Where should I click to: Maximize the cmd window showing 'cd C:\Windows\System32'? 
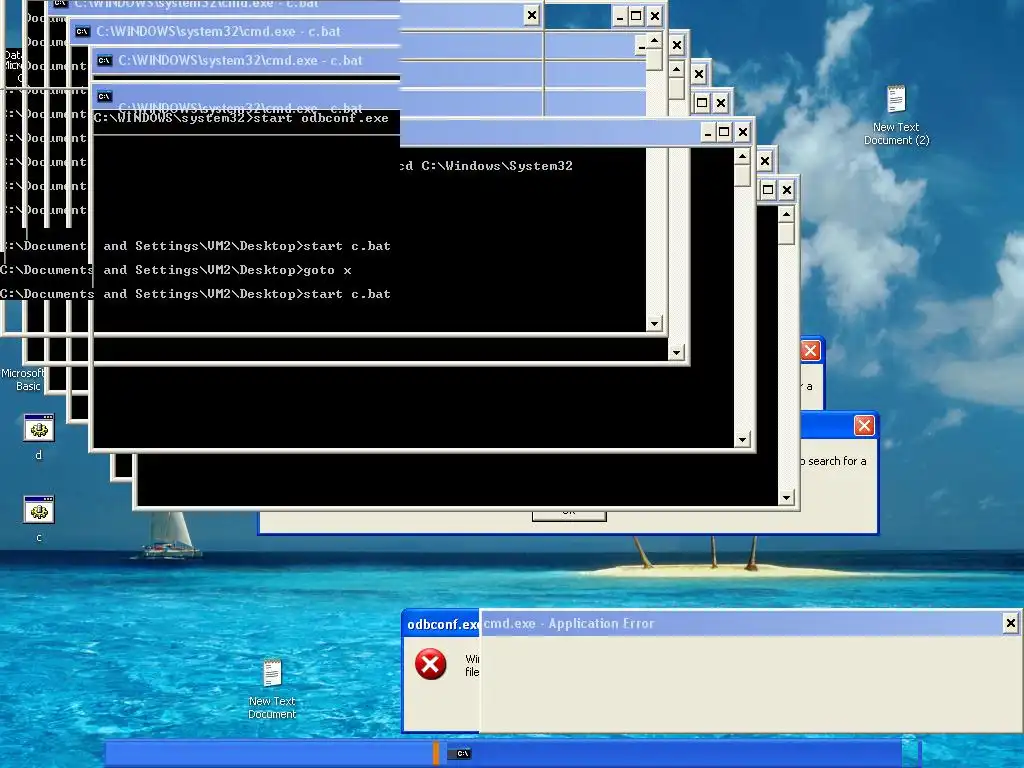[x=724, y=133]
